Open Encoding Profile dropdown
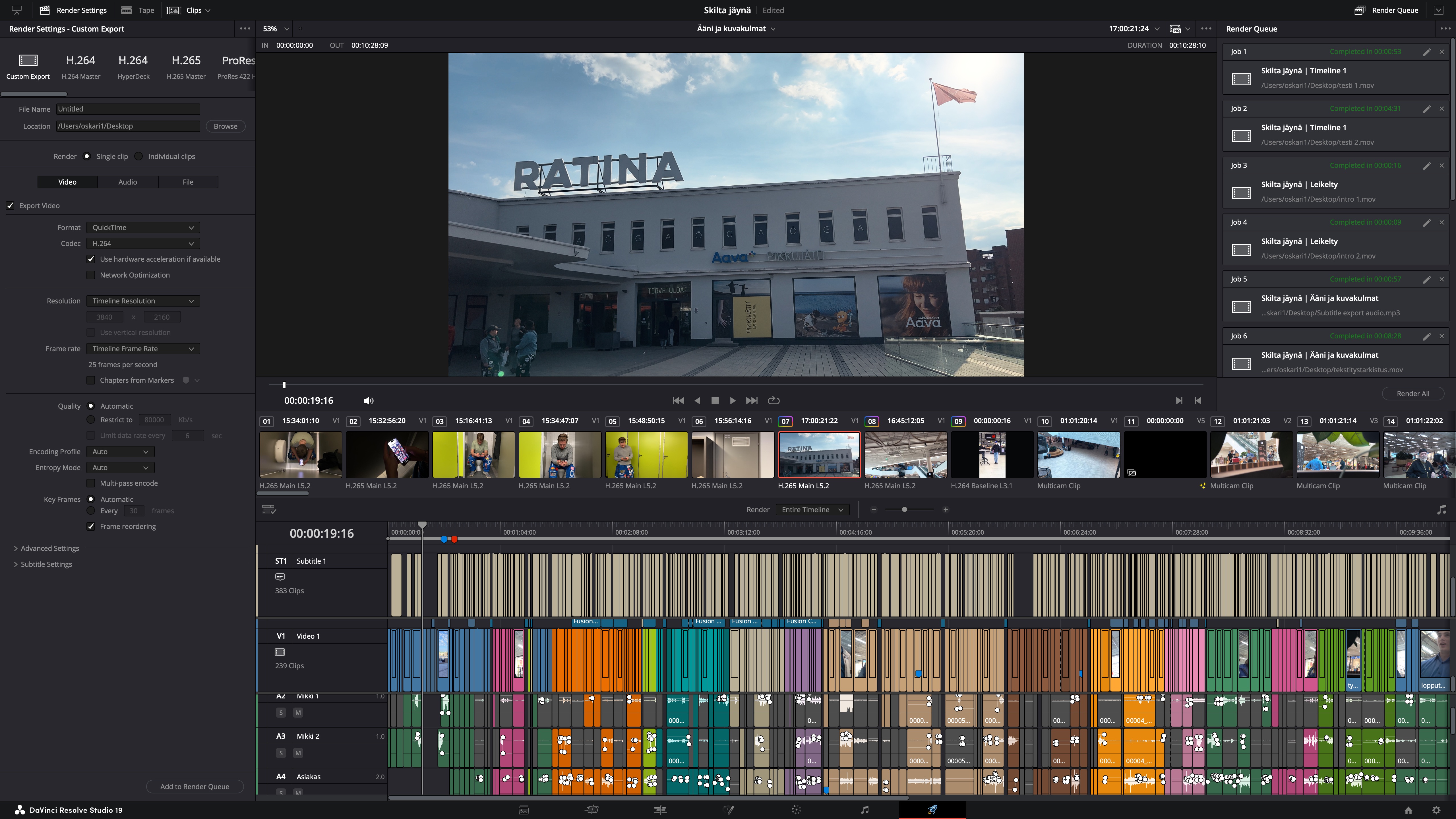The image size is (1456, 819). (x=120, y=452)
